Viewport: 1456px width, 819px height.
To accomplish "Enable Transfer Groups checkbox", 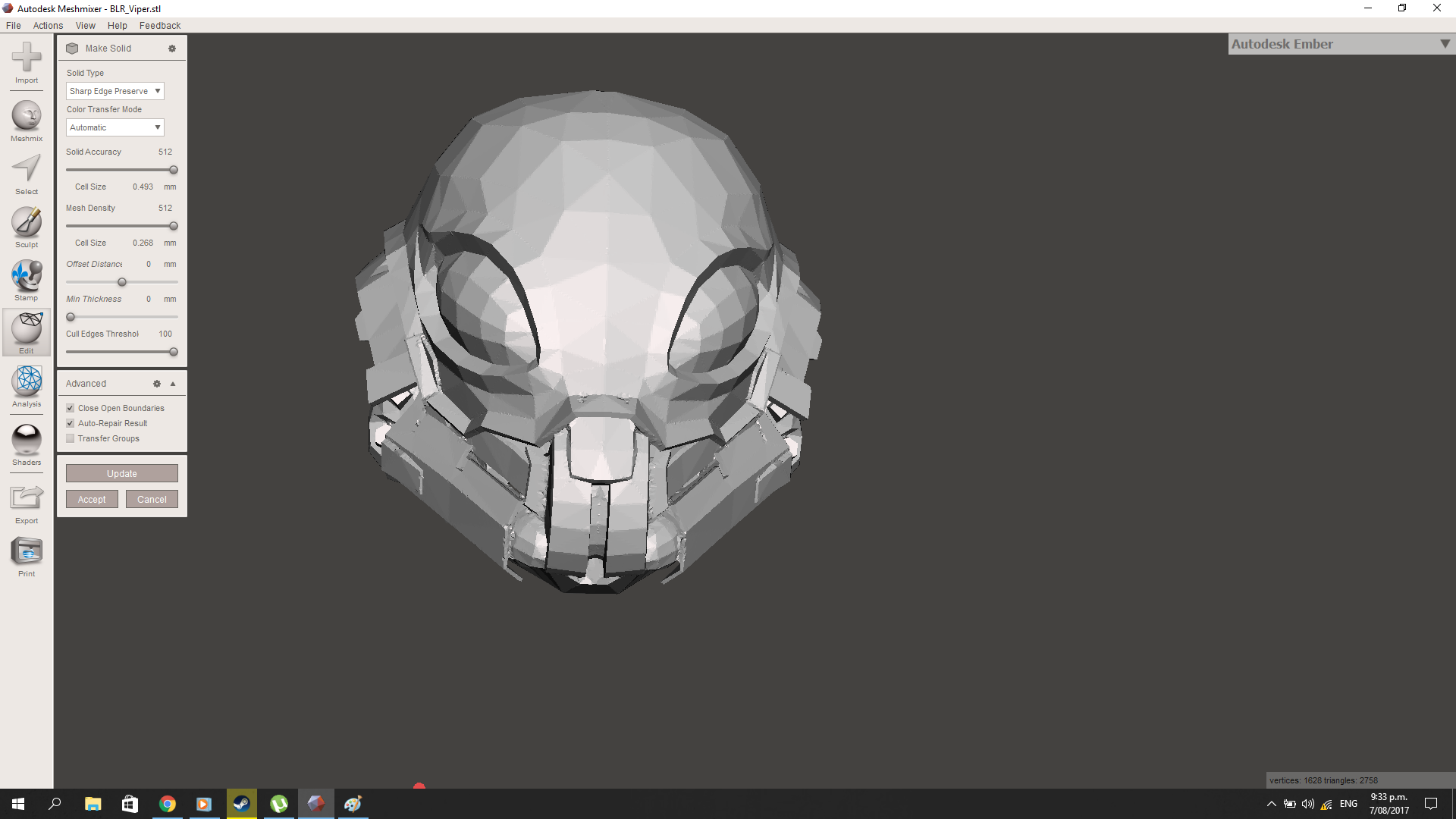I will pyautogui.click(x=71, y=438).
